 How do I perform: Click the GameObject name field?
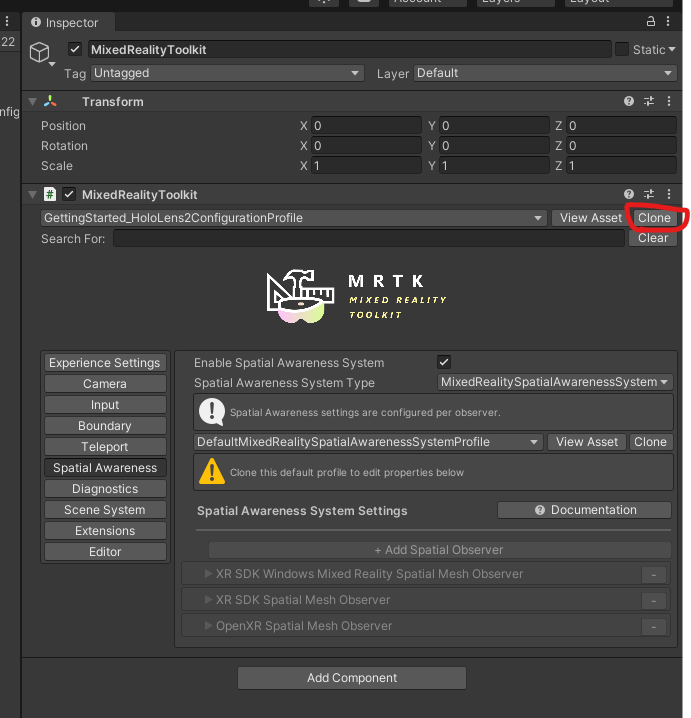(349, 49)
